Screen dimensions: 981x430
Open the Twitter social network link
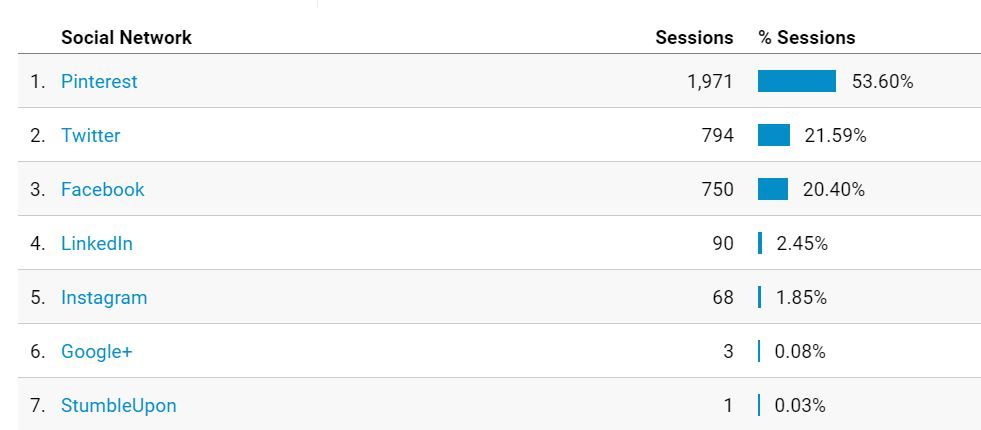90,135
